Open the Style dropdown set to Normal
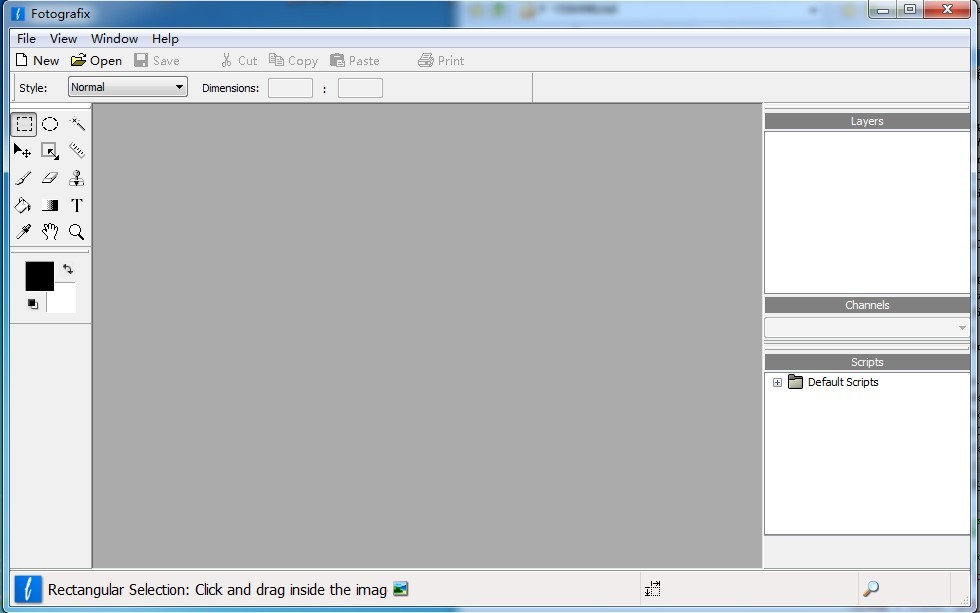 [x=127, y=88]
